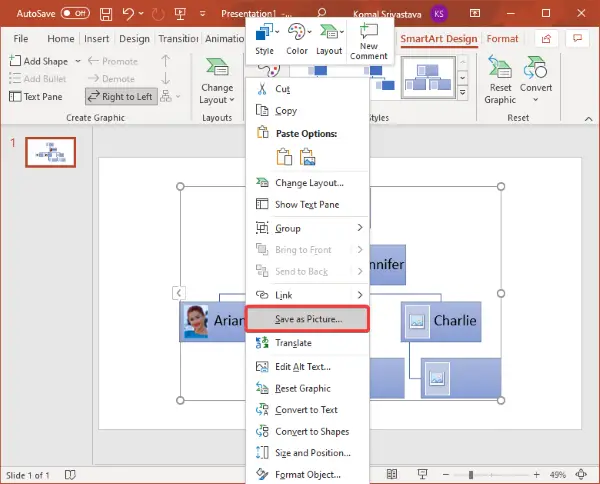Image resolution: width=600 pixels, height=484 pixels.
Task: Select Convert to Shapes entry
Action: [x=307, y=431]
